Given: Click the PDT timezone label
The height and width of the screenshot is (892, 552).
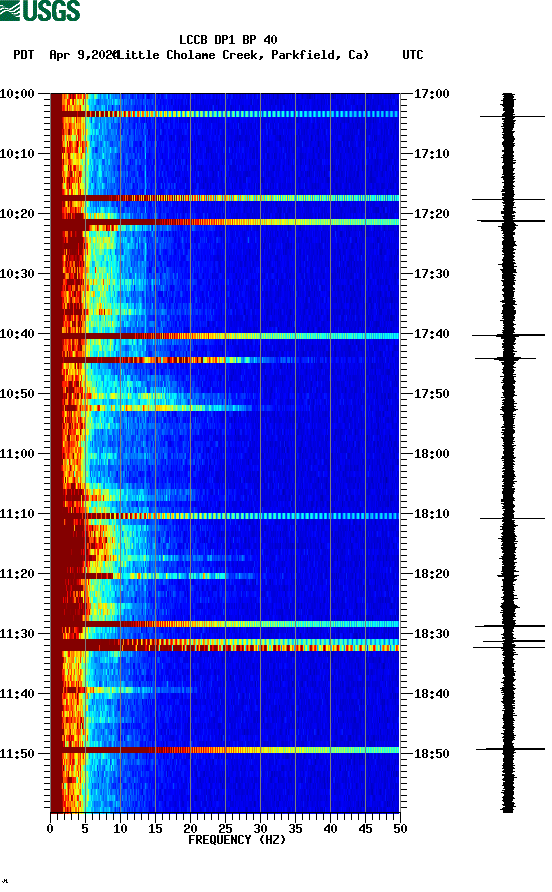Looking at the screenshot, I should (x=23, y=55).
